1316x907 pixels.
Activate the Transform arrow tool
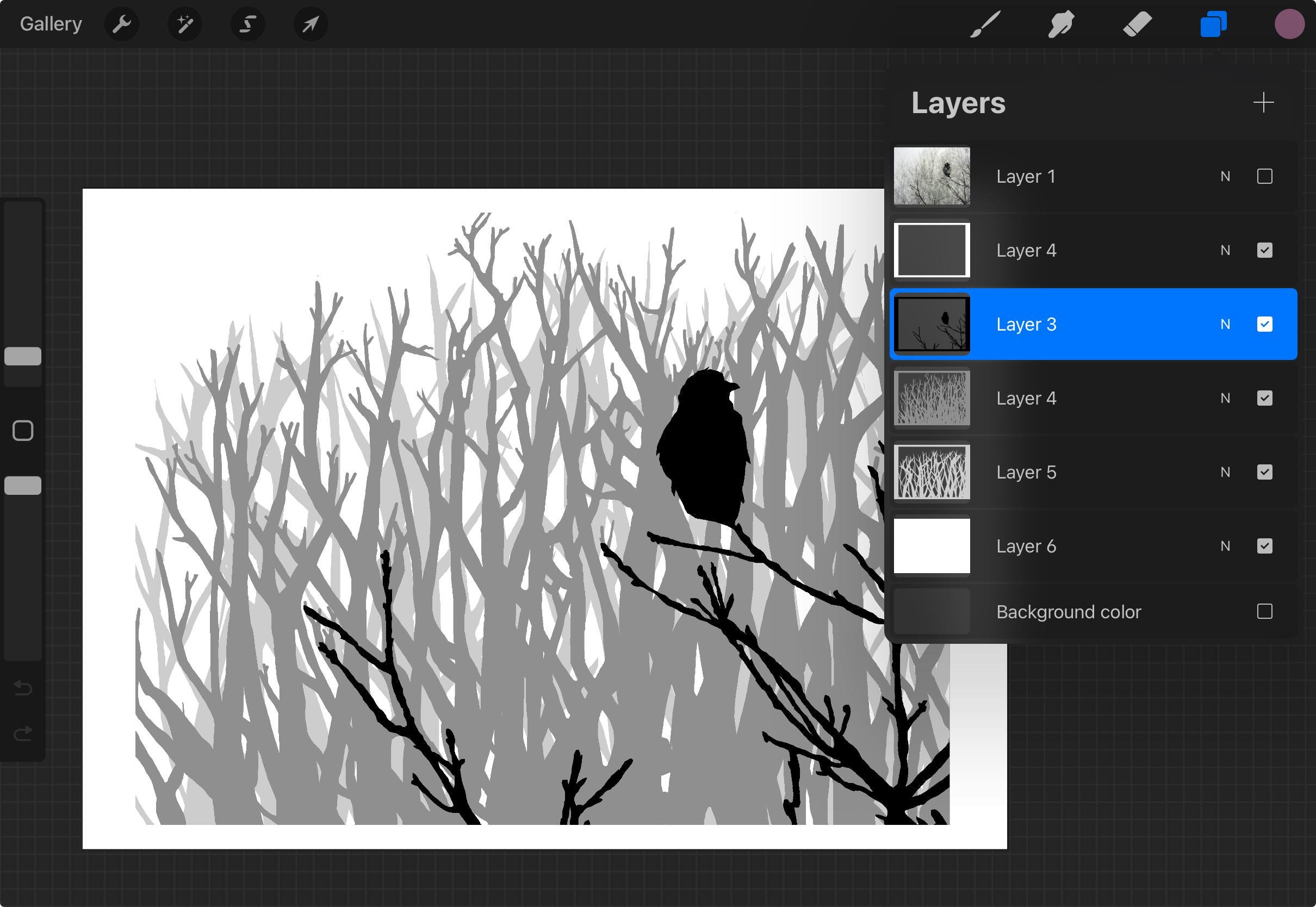(x=311, y=24)
